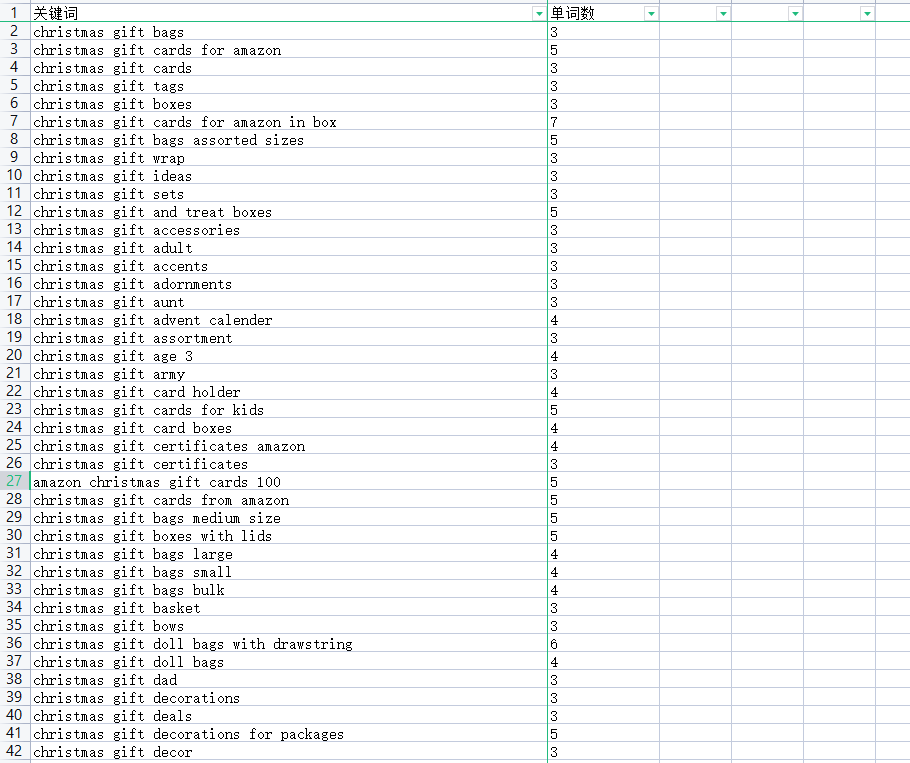
Task: Select cell 'christmas gift accessories'
Action: [288, 229]
